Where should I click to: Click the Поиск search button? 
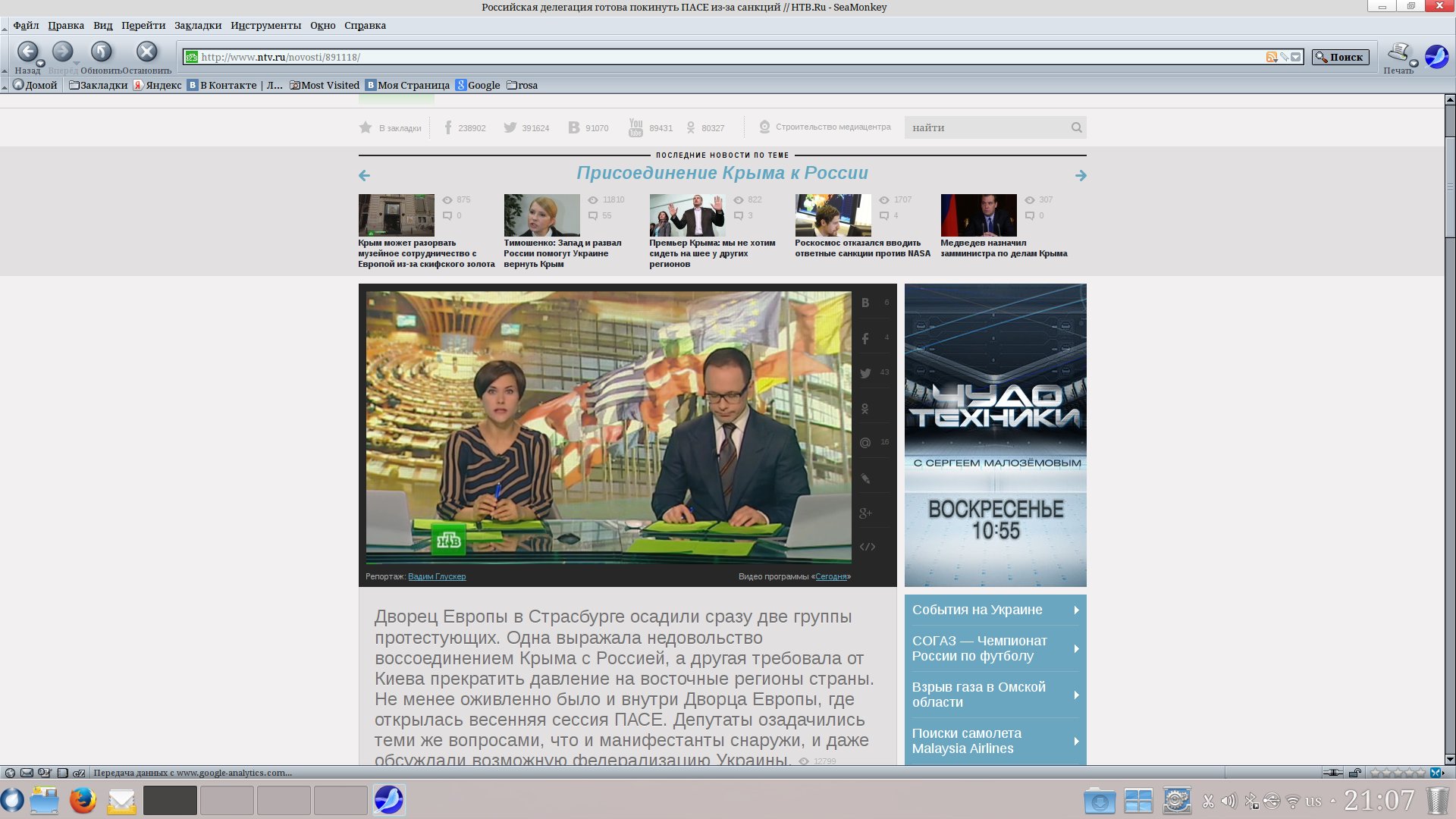[x=1340, y=57]
